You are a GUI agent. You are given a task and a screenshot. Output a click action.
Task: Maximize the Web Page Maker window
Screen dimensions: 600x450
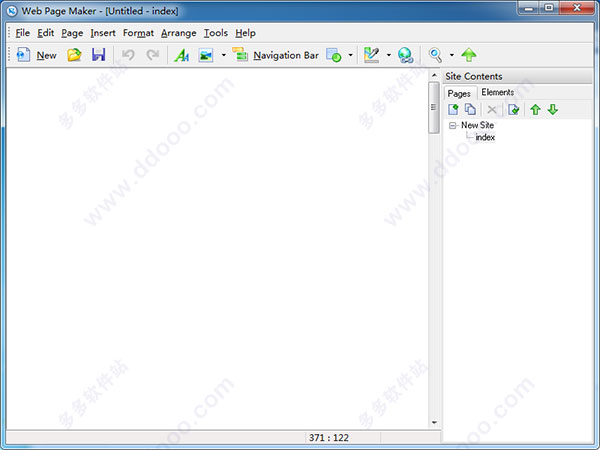tap(549, 8)
